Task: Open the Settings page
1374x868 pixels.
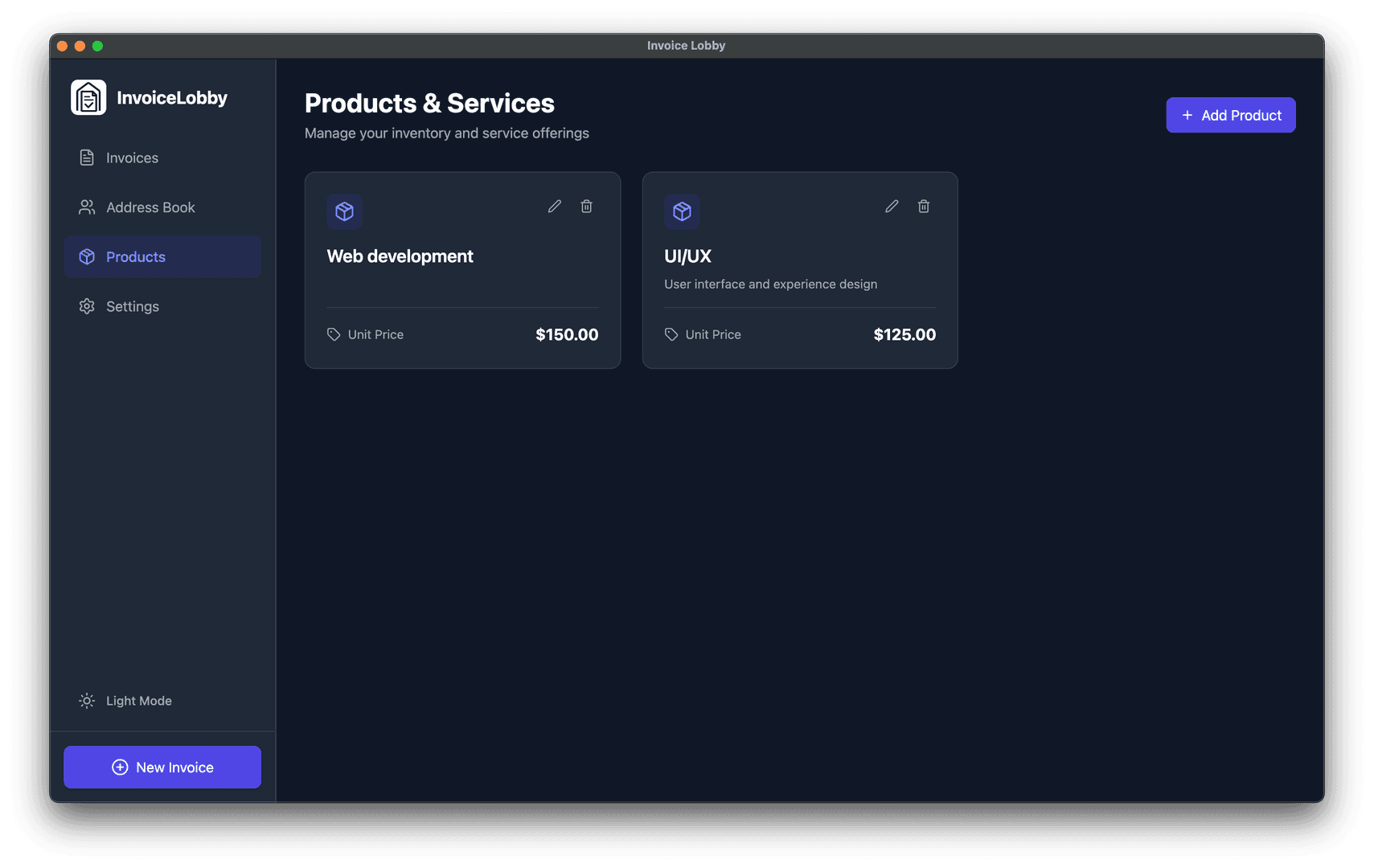Action: (x=133, y=307)
